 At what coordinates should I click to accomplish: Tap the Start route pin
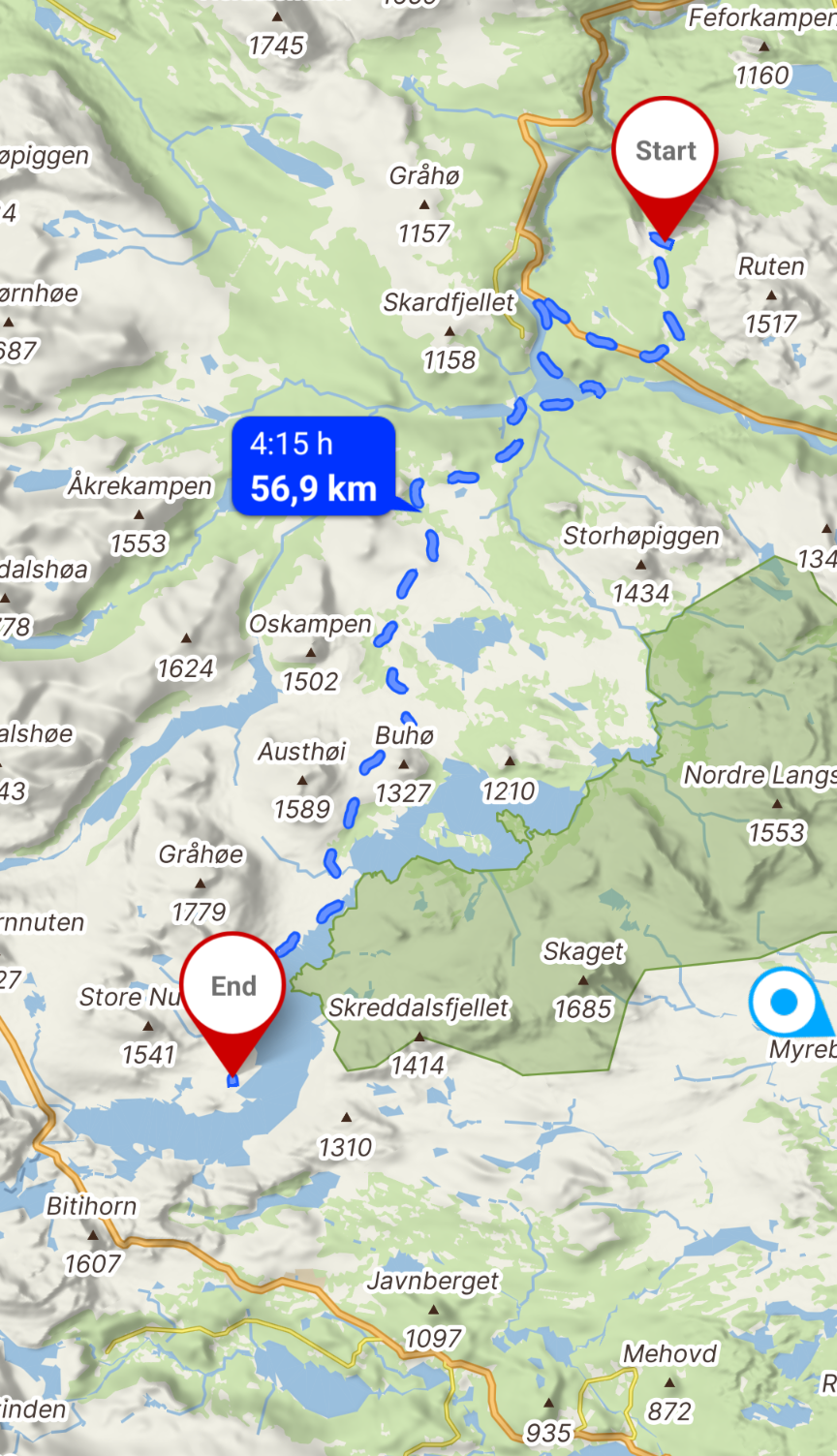(666, 167)
